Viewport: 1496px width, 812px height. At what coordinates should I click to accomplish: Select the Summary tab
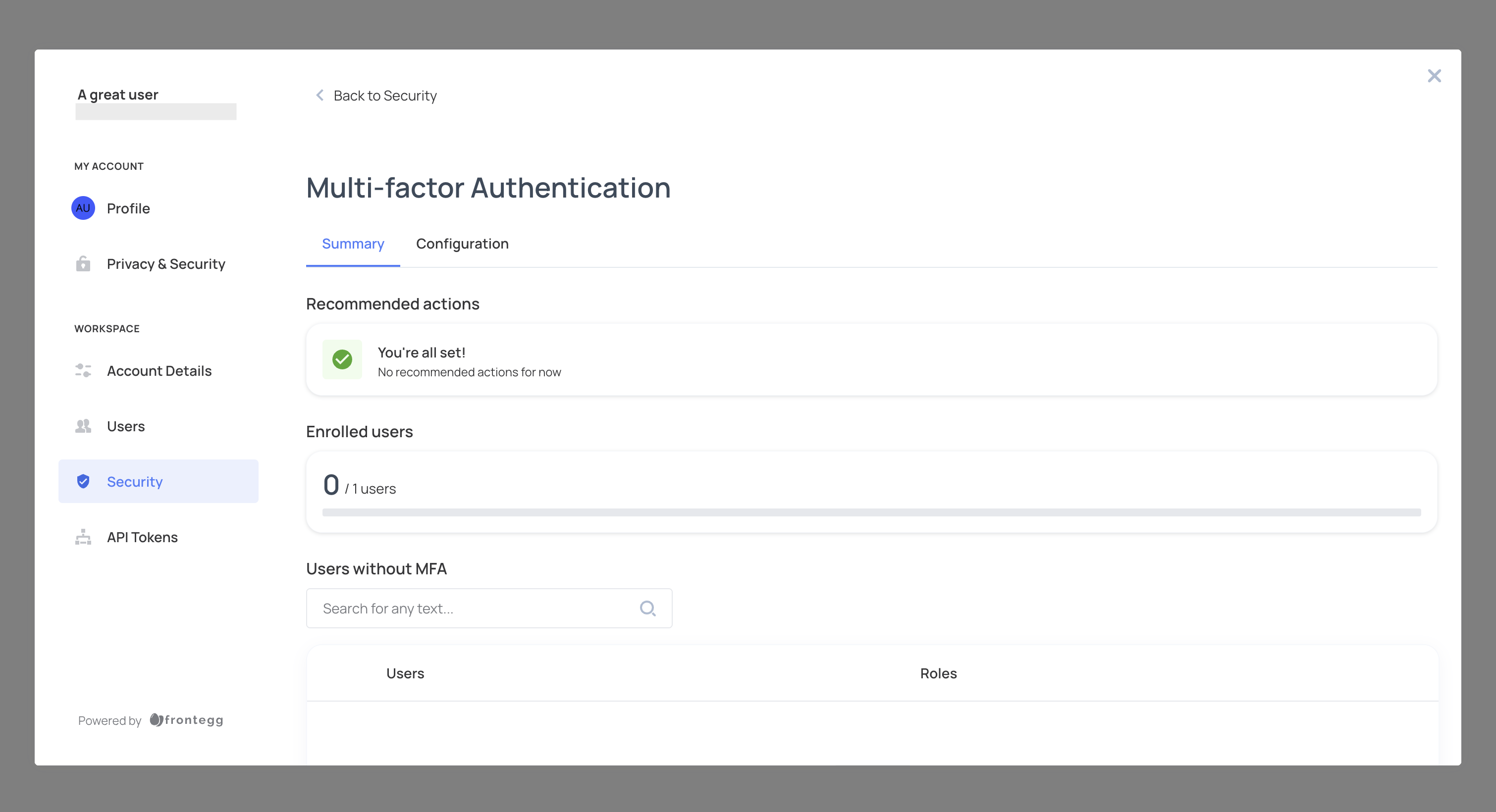[353, 243]
